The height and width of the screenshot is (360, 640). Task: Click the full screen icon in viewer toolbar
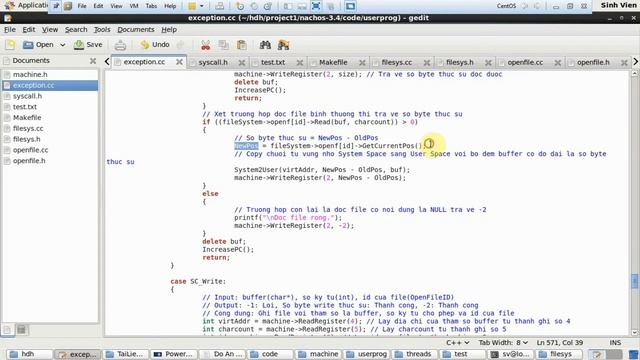click(316, 6)
